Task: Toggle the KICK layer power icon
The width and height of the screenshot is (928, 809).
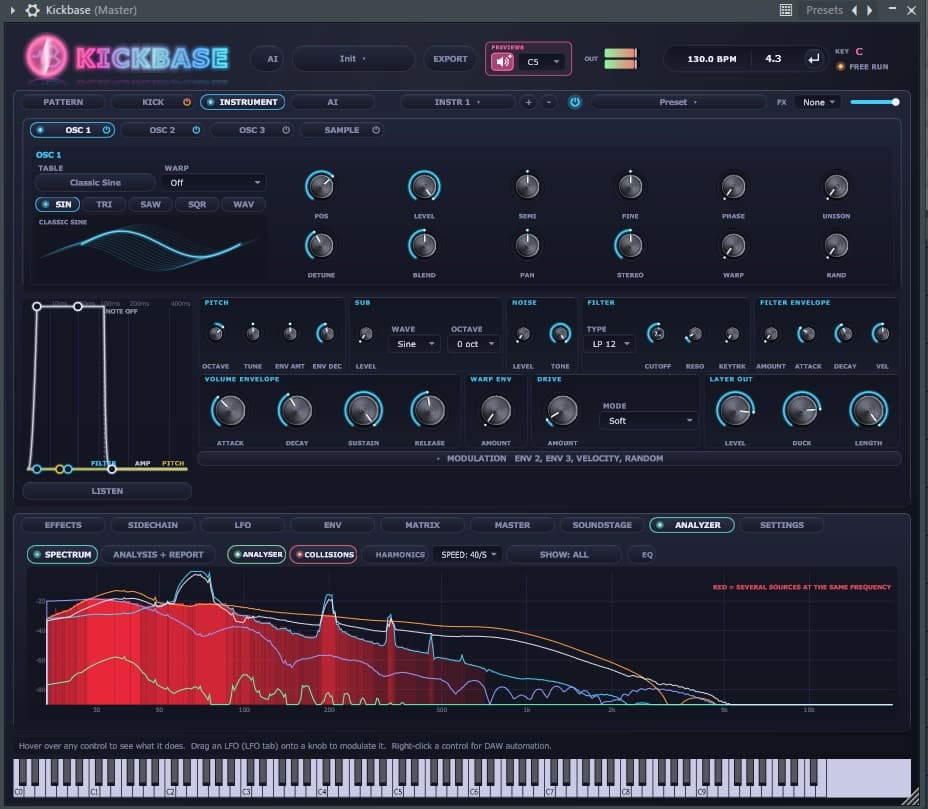Action: 186,102
